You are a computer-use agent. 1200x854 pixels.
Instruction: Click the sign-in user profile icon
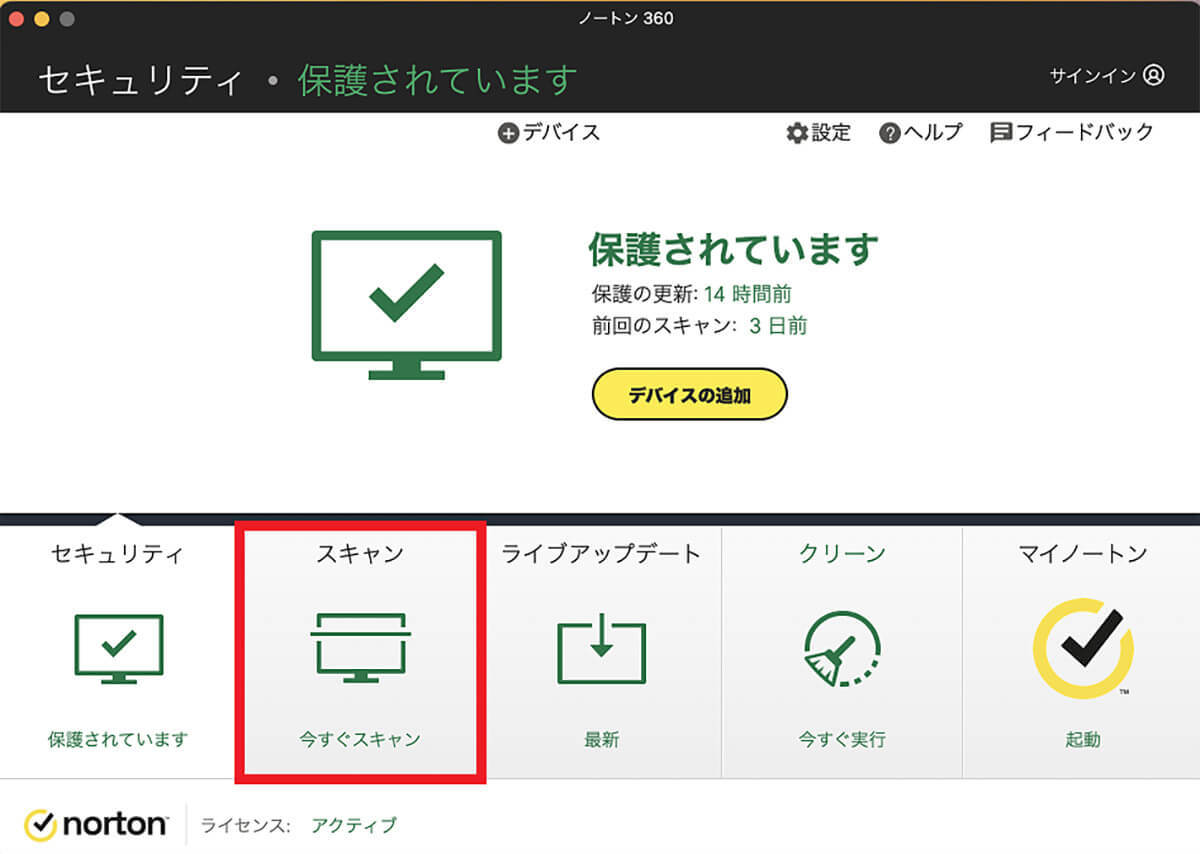click(x=1153, y=75)
